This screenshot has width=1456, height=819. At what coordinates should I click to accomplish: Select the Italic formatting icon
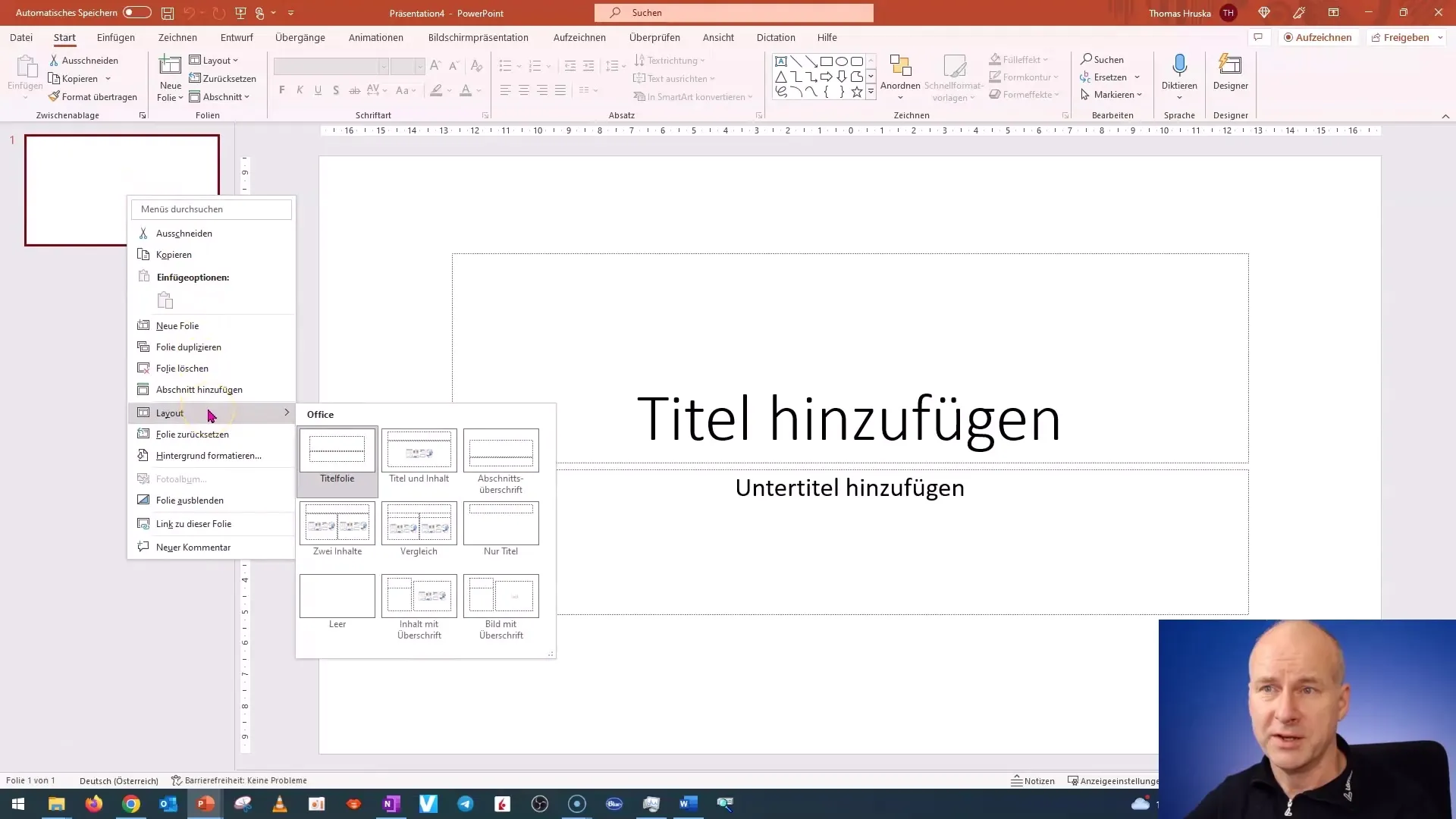point(300,90)
